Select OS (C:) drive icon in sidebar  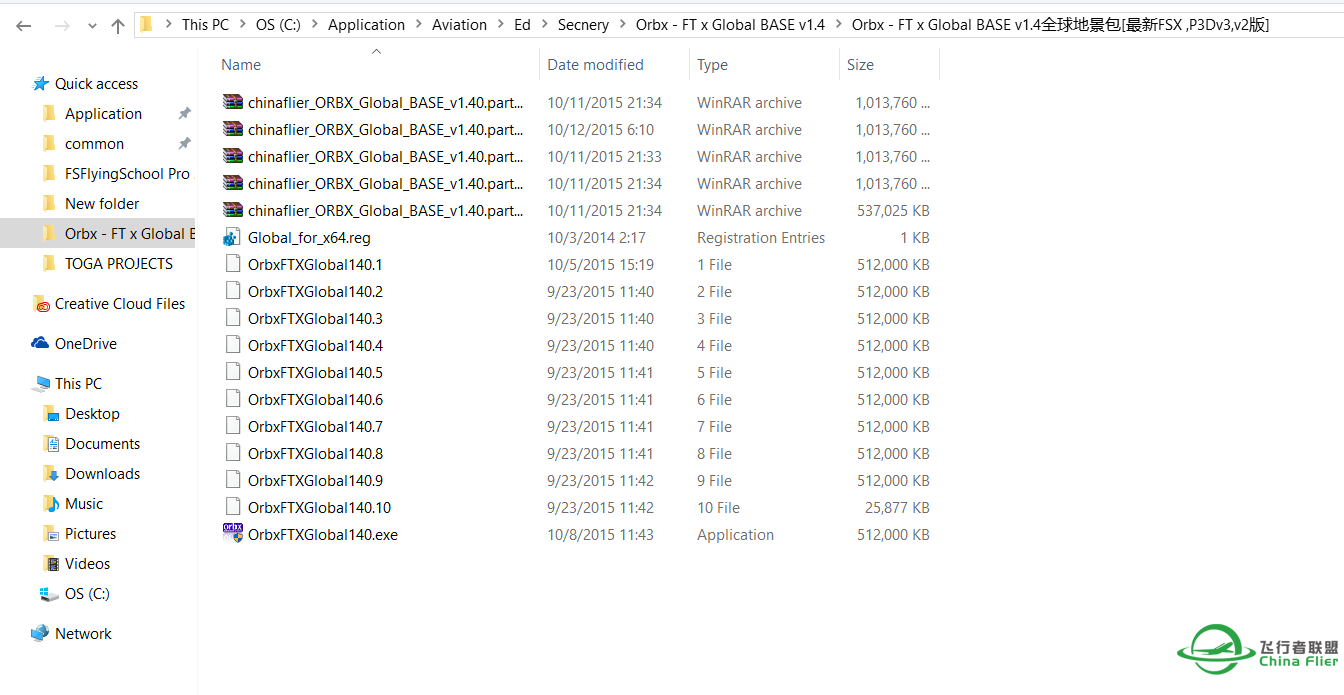pos(50,594)
